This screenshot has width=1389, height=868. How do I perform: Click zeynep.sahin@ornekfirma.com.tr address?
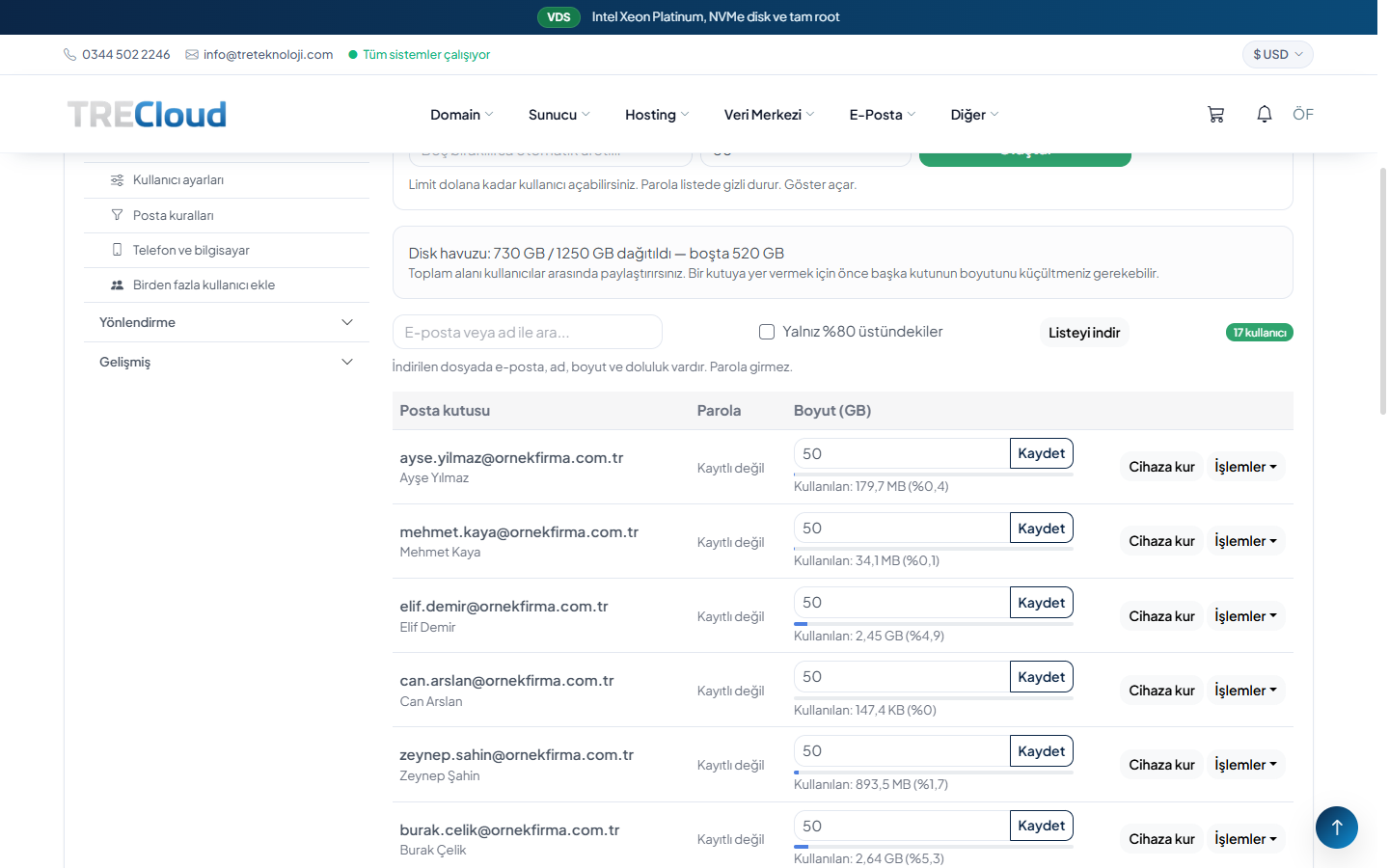pyautogui.click(x=517, y=755)
